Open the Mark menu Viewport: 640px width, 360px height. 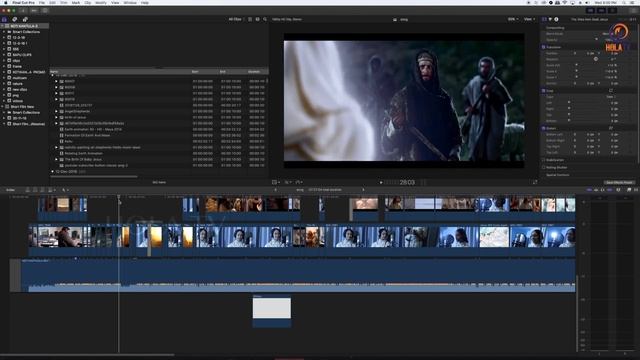click(x=76, y=2)
